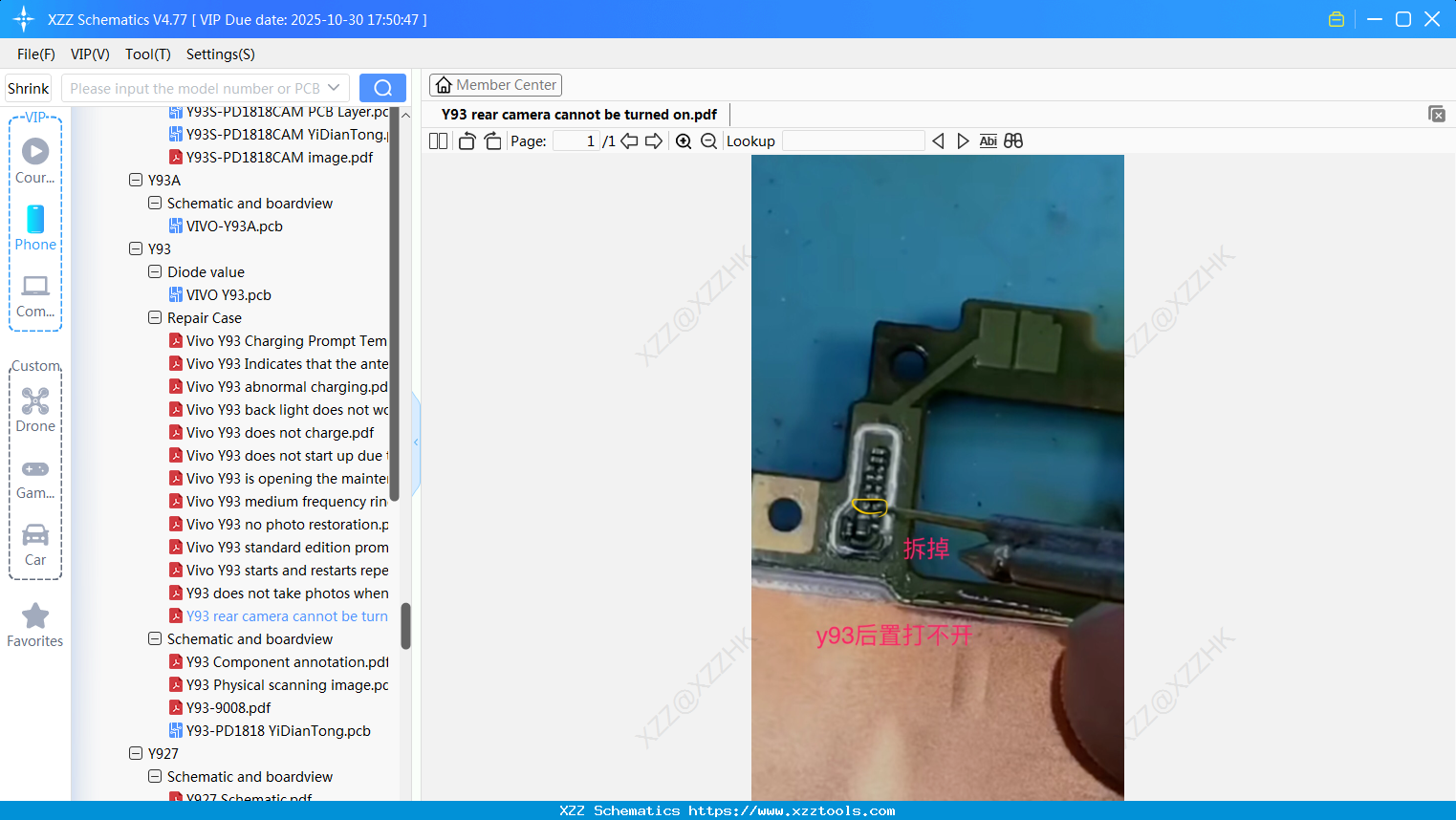
Task: Select the Drone category in the sidebar
Action: coord(34,409)
